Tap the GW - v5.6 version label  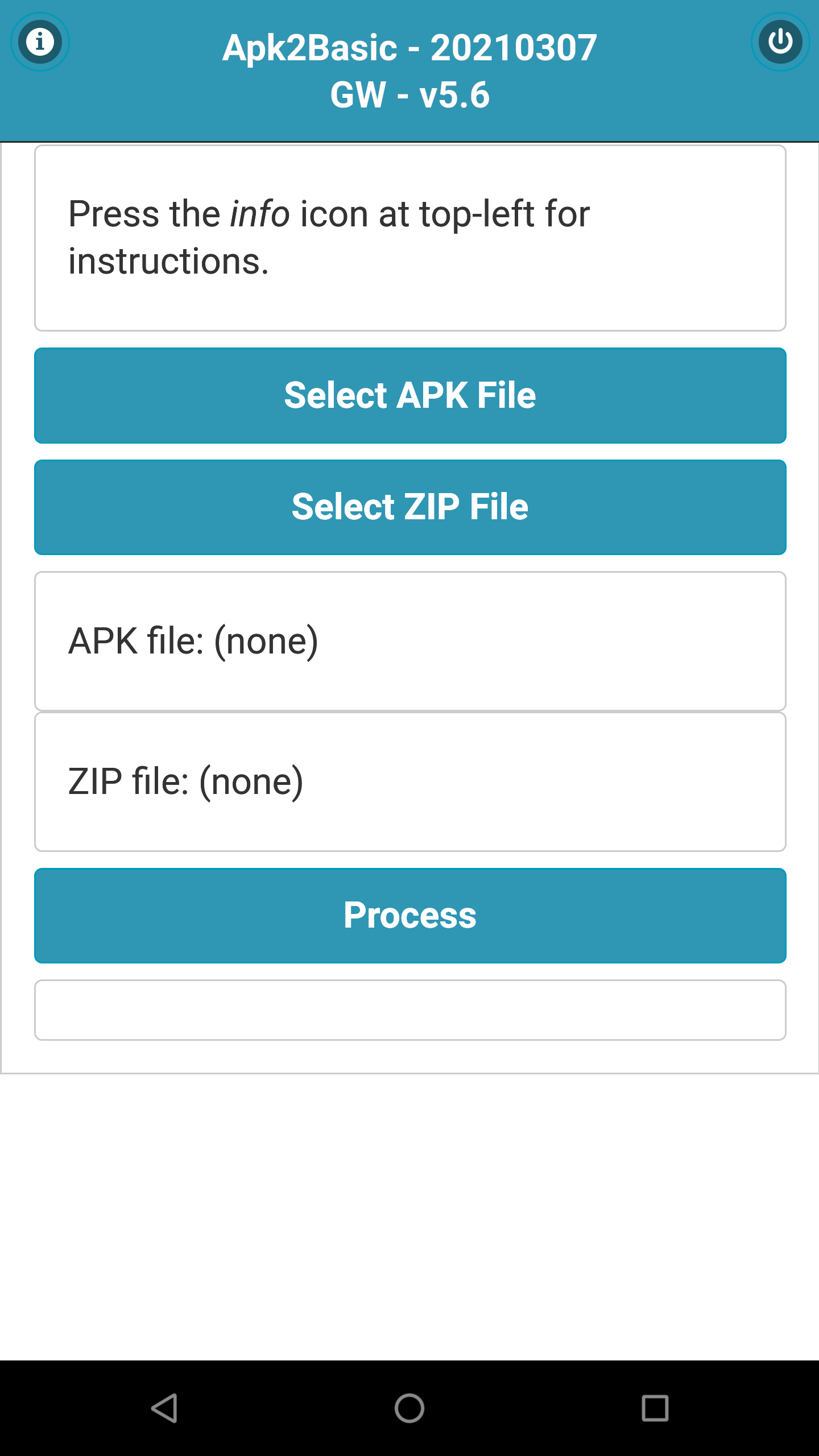(x=409, y=94)
